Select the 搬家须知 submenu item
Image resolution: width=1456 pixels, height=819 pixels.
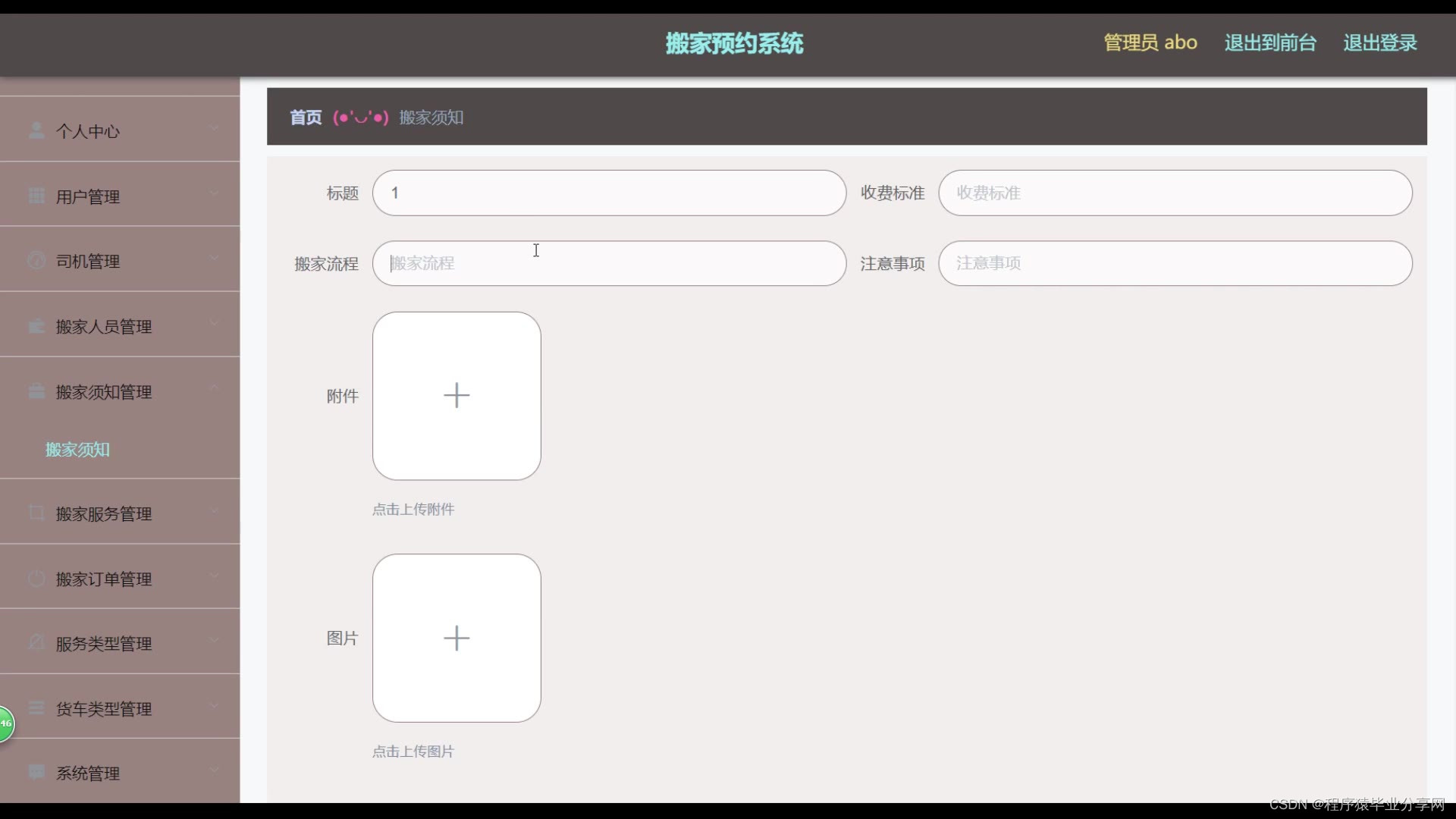77,450
